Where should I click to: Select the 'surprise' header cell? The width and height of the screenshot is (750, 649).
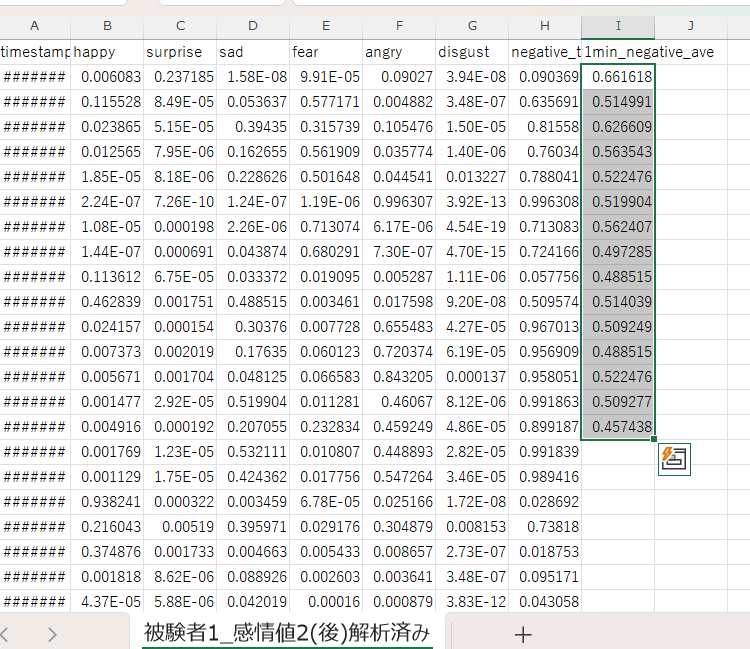click(x=180, y=51)
